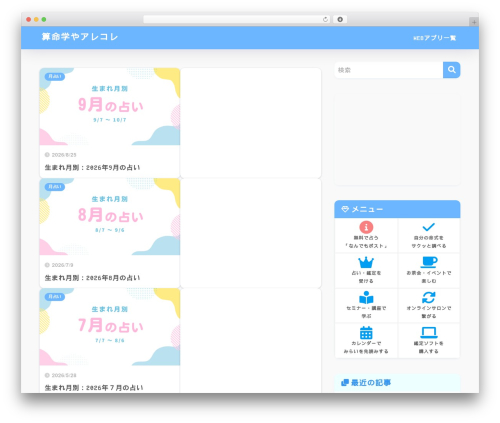
Task: Open article 生まれ月別:2026年7月の占い
Action: (94, 388)
